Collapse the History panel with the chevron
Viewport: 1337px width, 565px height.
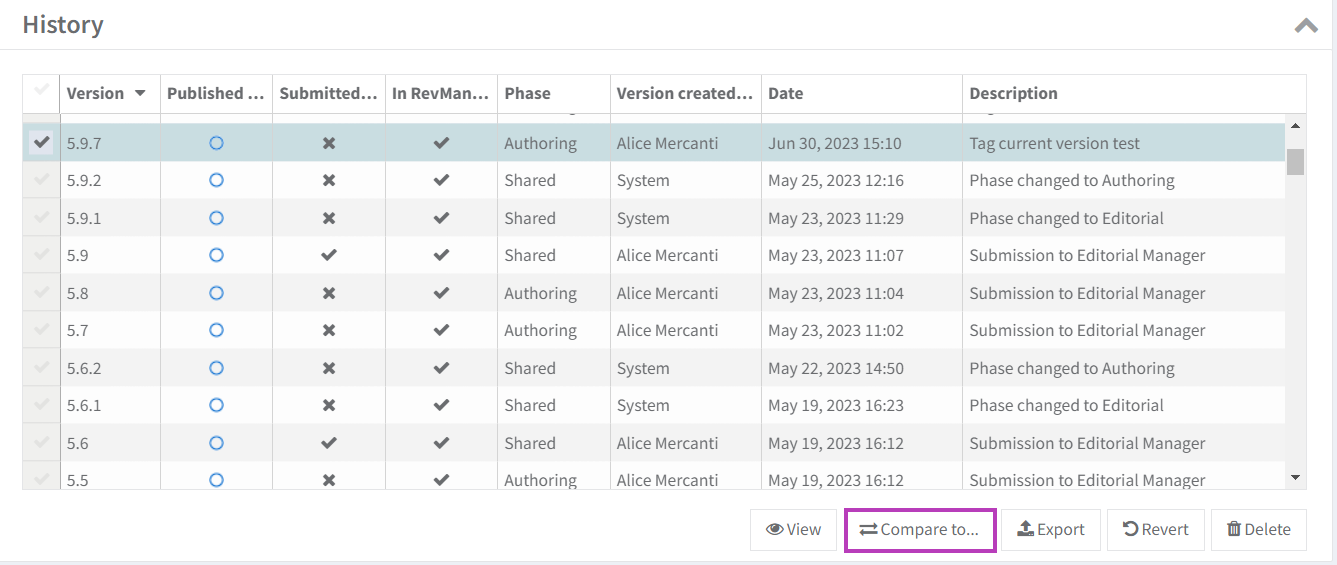pyautogui.click(x=1306, y=26)
